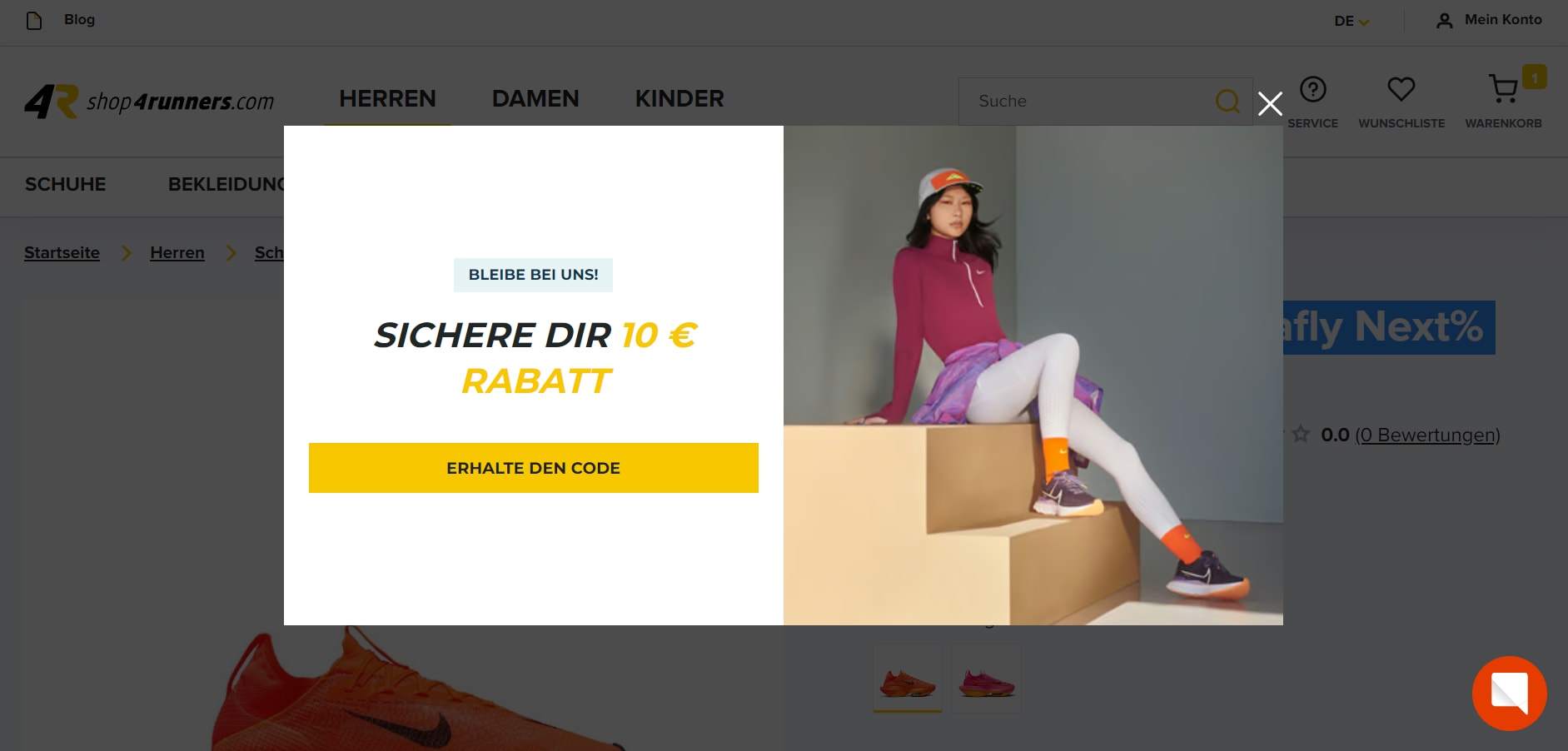Click the ERHALTE DEN CODE button
This screenshot has width=1568, height=751.
[534, 468]
